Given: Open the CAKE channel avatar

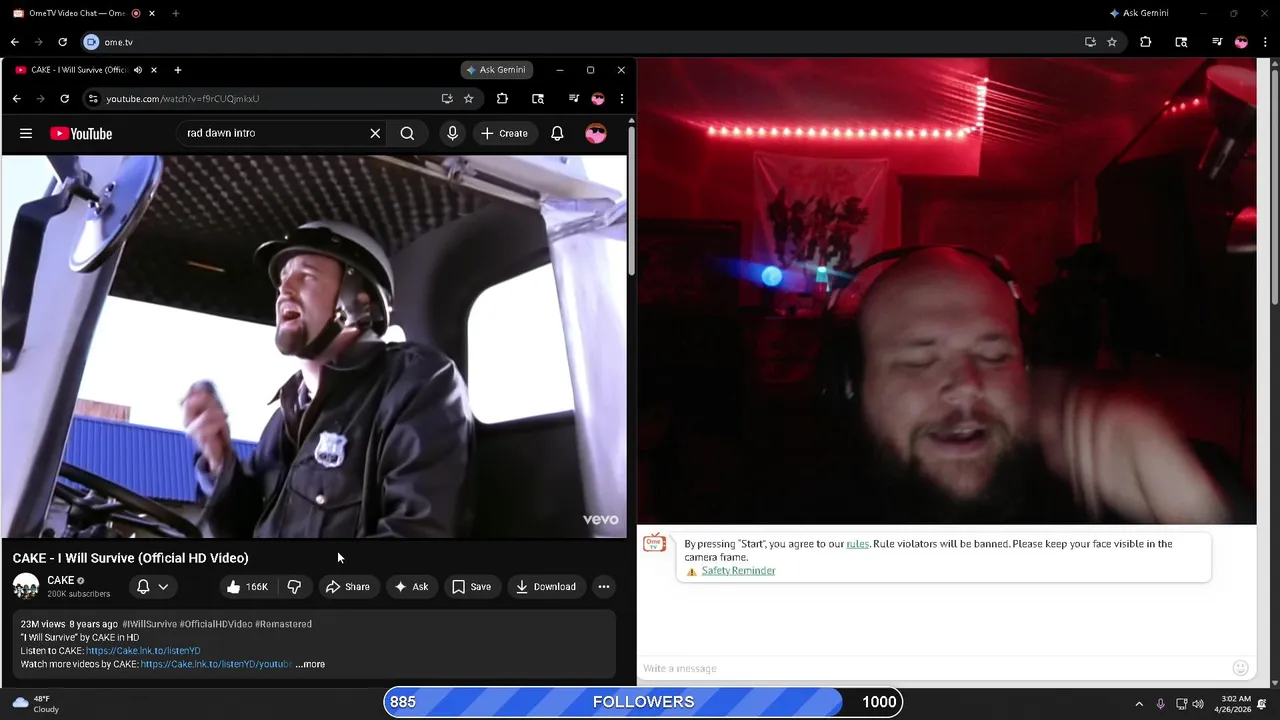Looking at the screenshot, I should (x=26, y=587).
